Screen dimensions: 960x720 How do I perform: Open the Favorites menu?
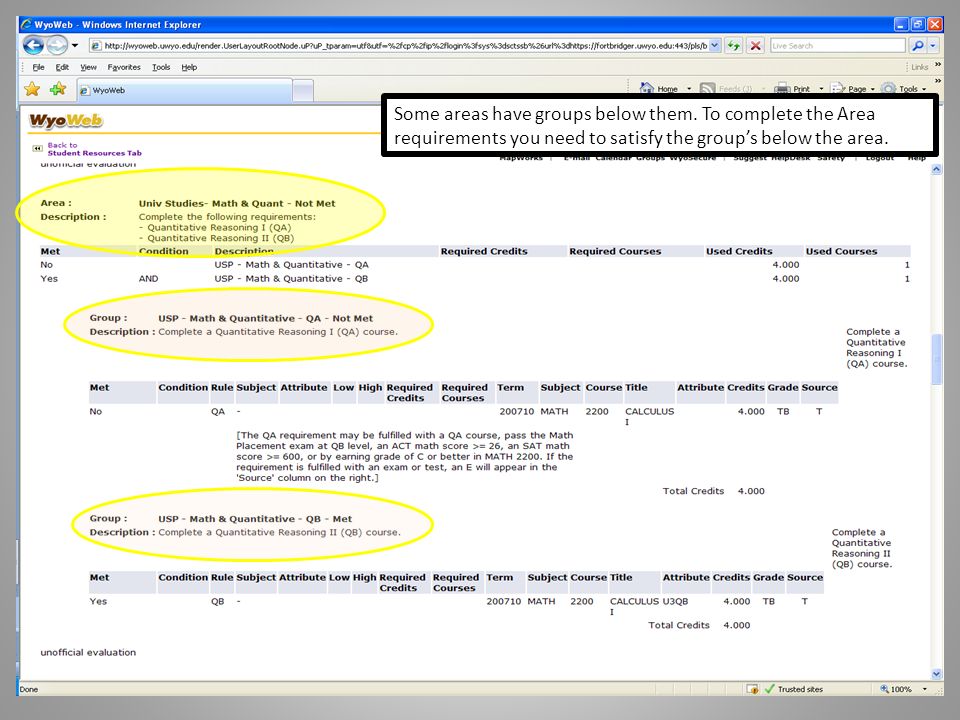tap(124, 67)
